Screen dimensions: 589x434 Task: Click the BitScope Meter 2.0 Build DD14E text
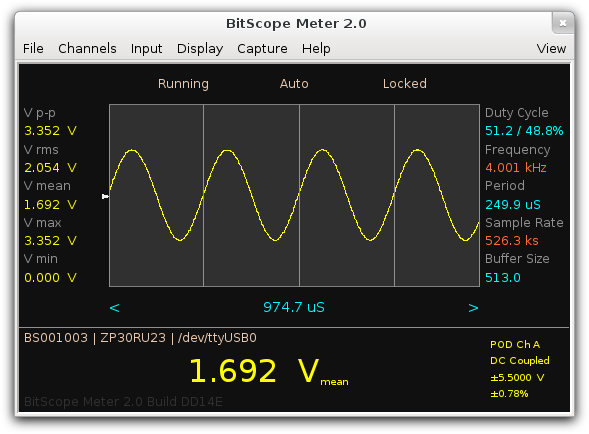point(123,402)
